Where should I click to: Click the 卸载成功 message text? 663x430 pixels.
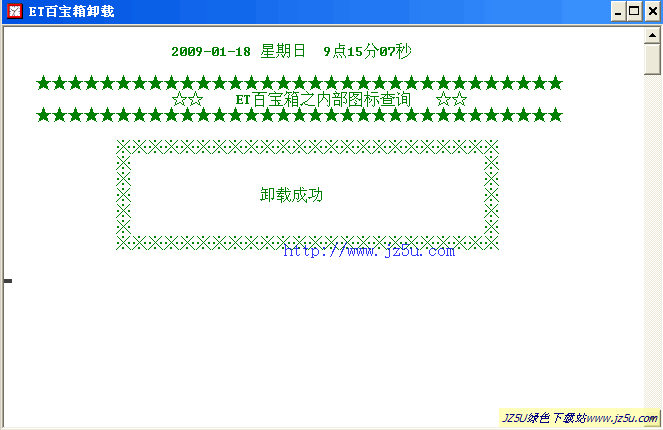click(x=291, y=195)
